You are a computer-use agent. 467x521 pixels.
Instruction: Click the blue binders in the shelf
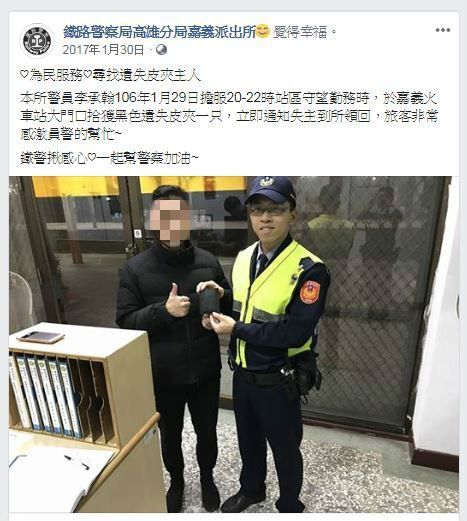click(46, 395)
